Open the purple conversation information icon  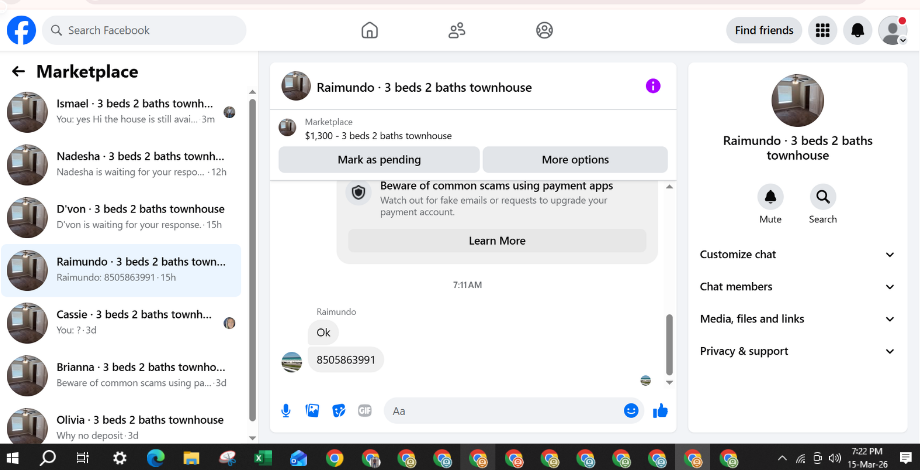pyautogui.click(x=653, y=86)
